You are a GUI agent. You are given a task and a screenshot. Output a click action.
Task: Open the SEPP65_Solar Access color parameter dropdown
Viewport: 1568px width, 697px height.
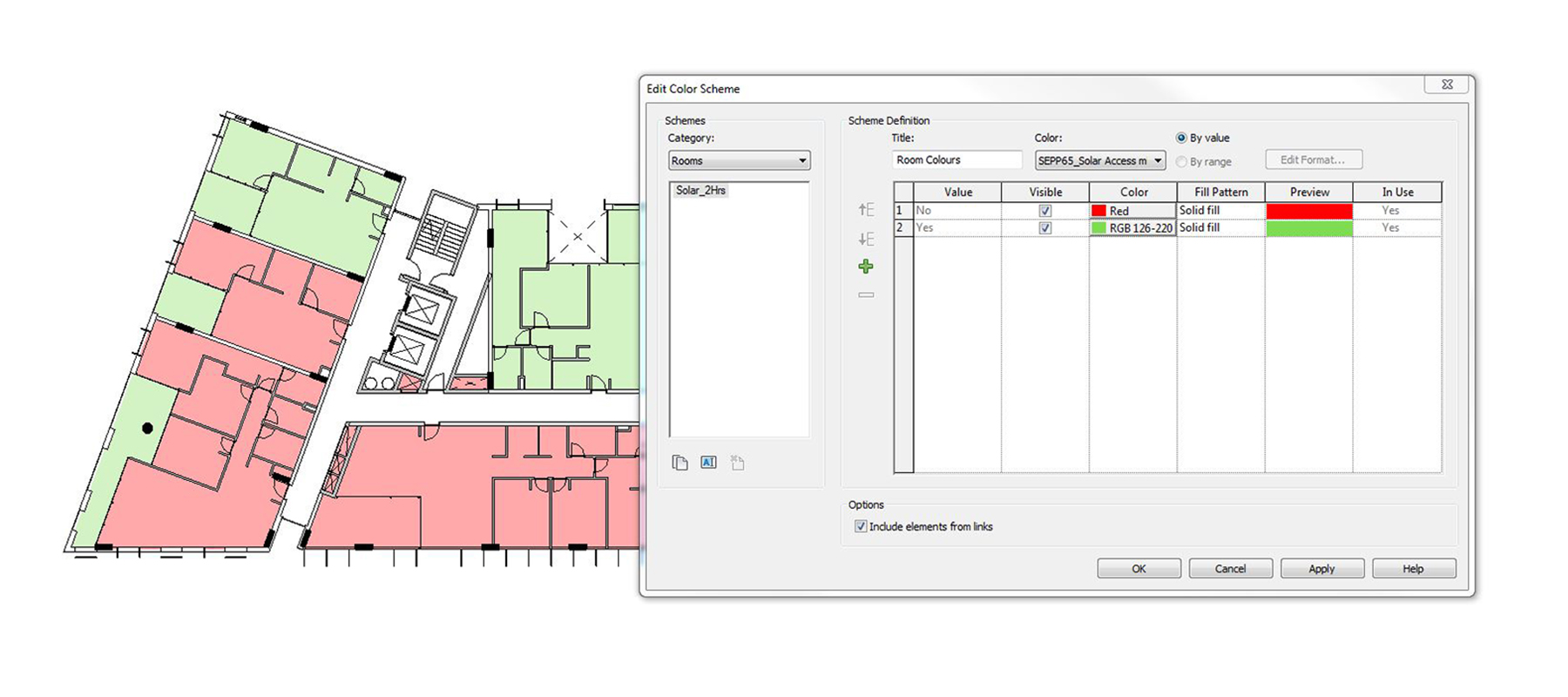(x=1100, y=160)
